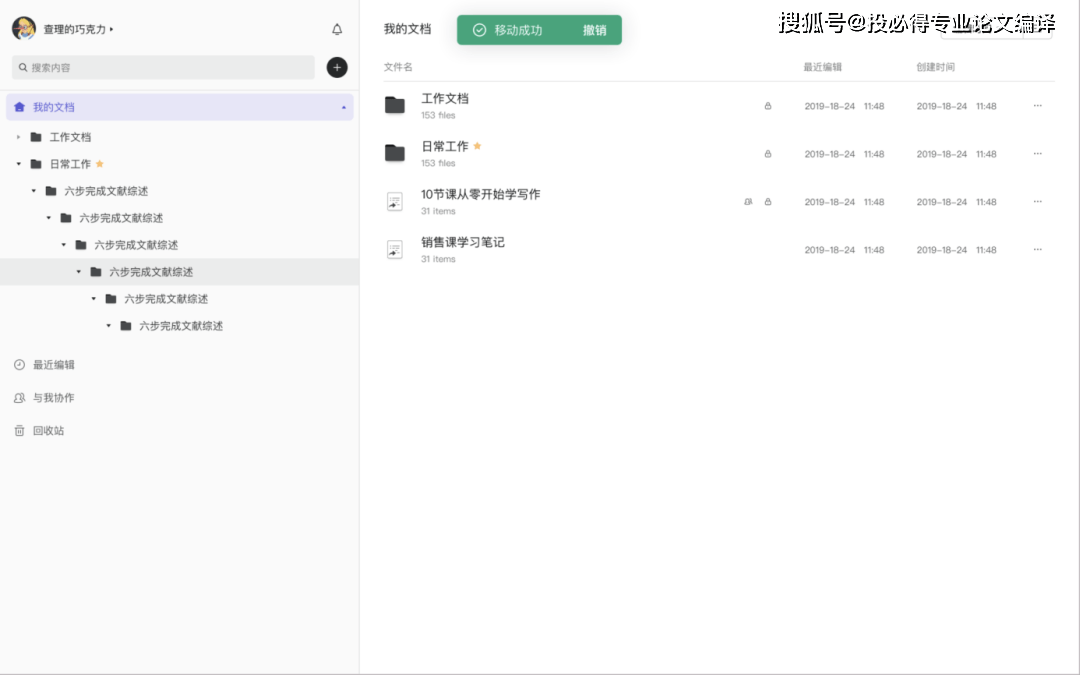1080x675 pixels.
Task: Expand the 工作文档 tree node arrow
Action: [x=19, y=137]
